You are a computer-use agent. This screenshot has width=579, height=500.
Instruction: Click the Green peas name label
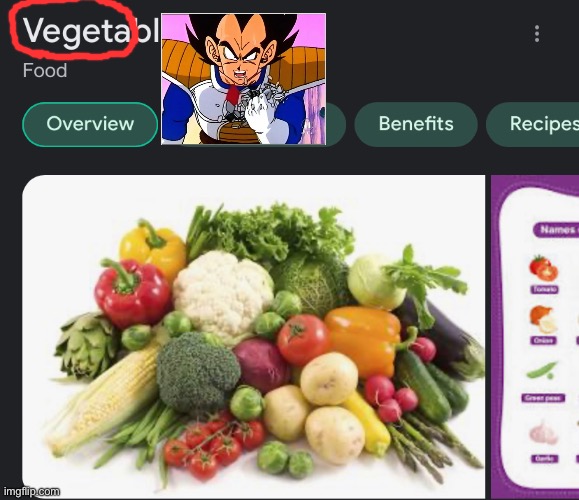pyautogui.click(x=543, y=398)
